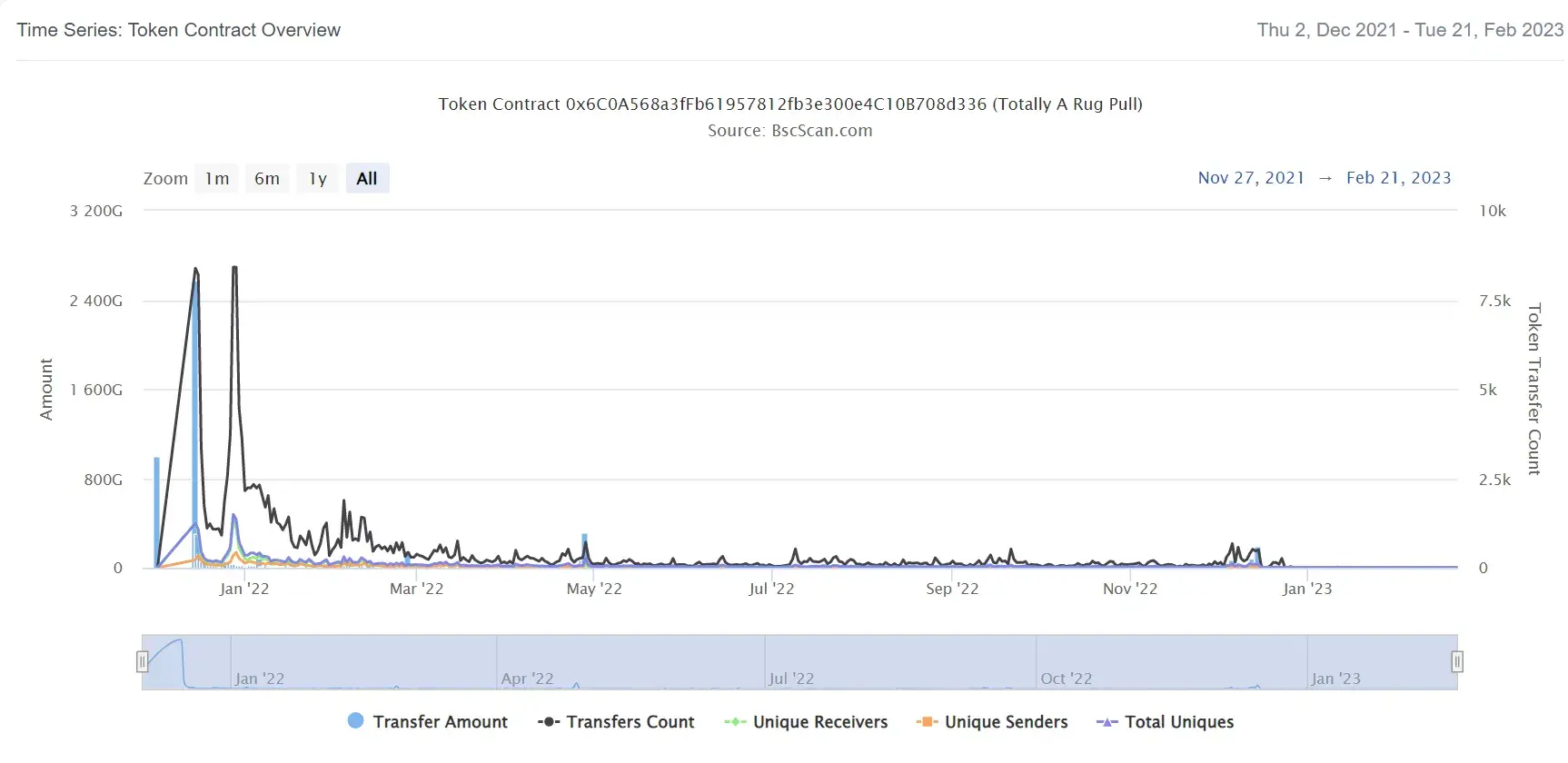Click the Oct '22 label in navigator
The image size is (1568, 763).
[1067, 679]
